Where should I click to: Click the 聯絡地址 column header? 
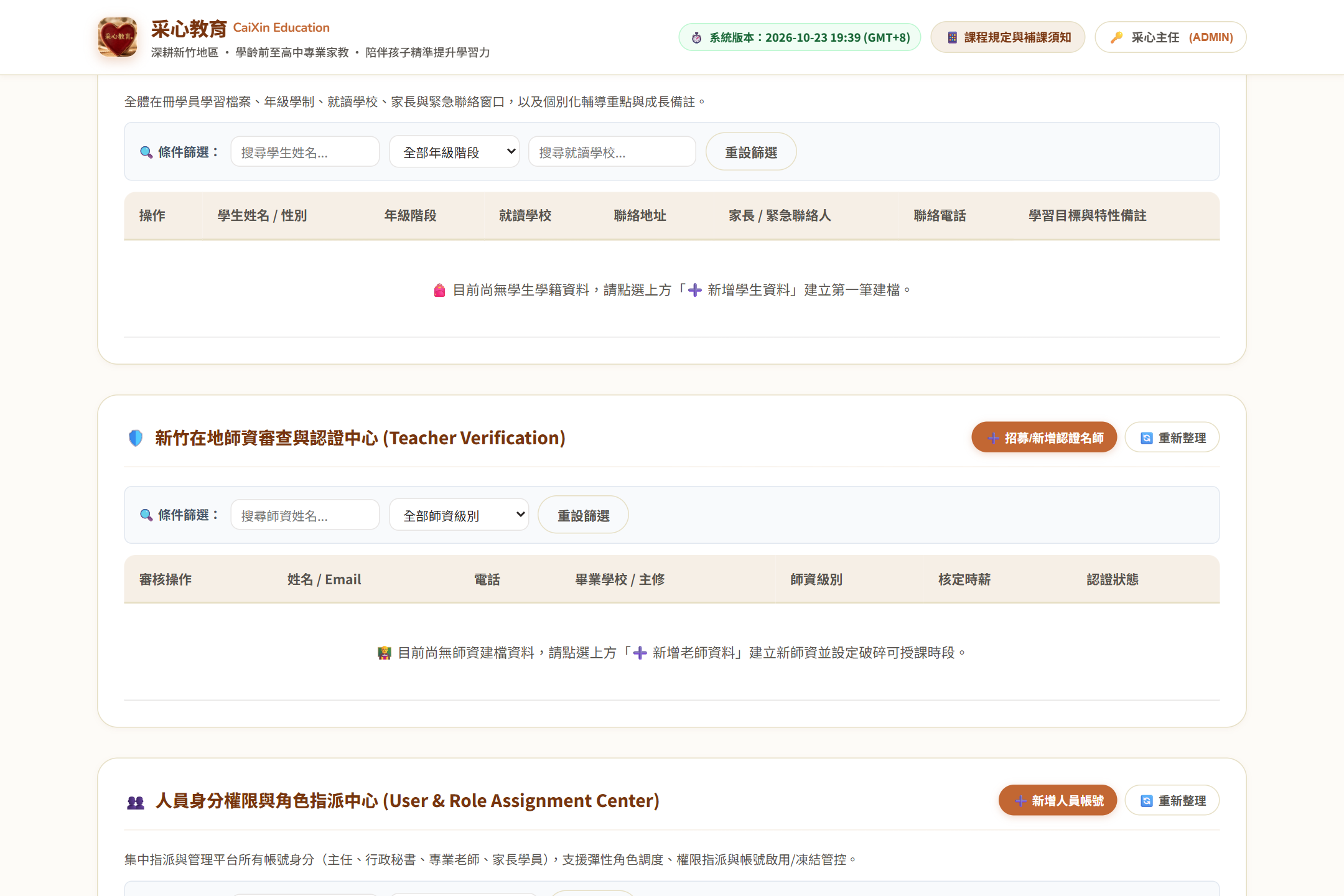point(640,215)
